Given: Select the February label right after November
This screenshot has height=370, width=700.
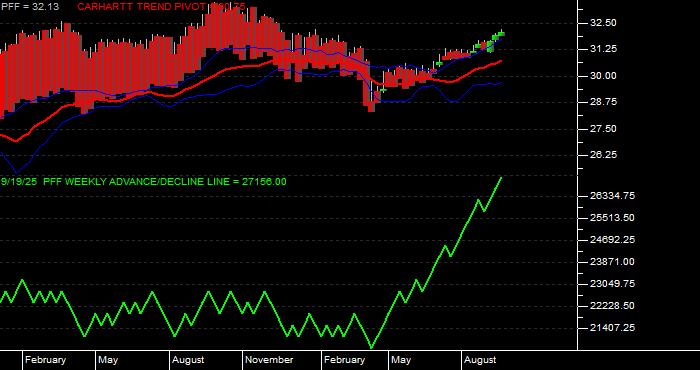Looking at the screenshot, I should [x=345, y=360].
